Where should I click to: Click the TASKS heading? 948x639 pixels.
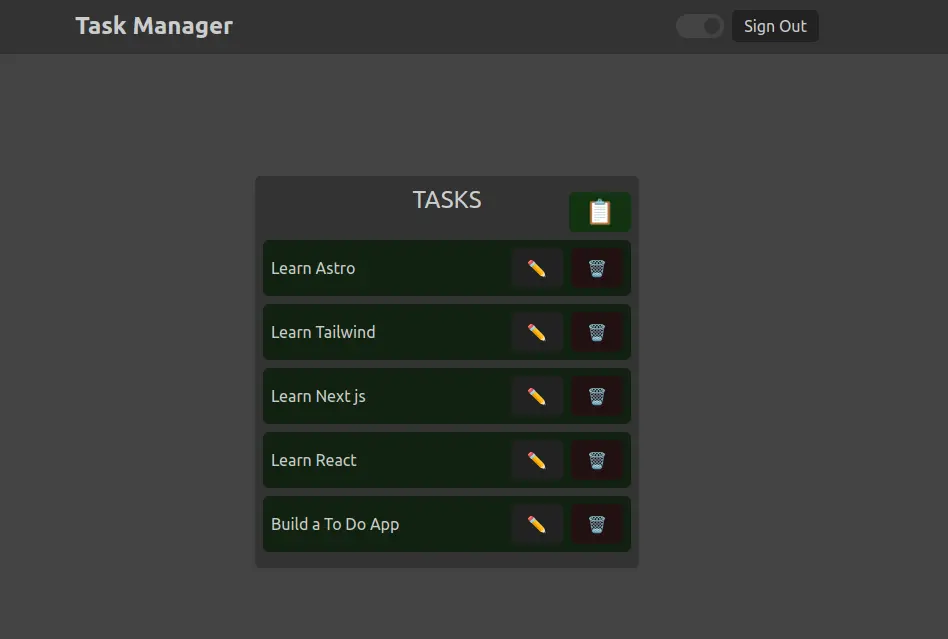pyautogui.click(x=447, y=200)
